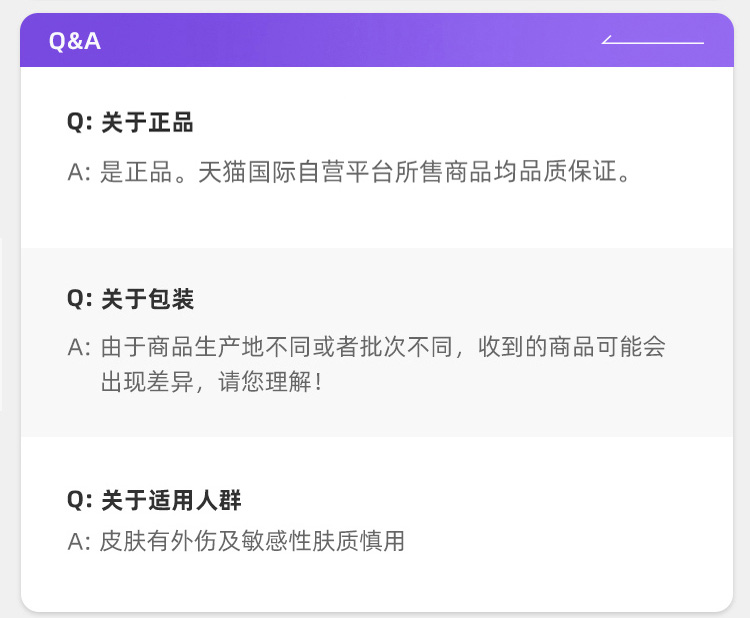Click the answer line starting 由于商品生产地

tap(383, 348)
